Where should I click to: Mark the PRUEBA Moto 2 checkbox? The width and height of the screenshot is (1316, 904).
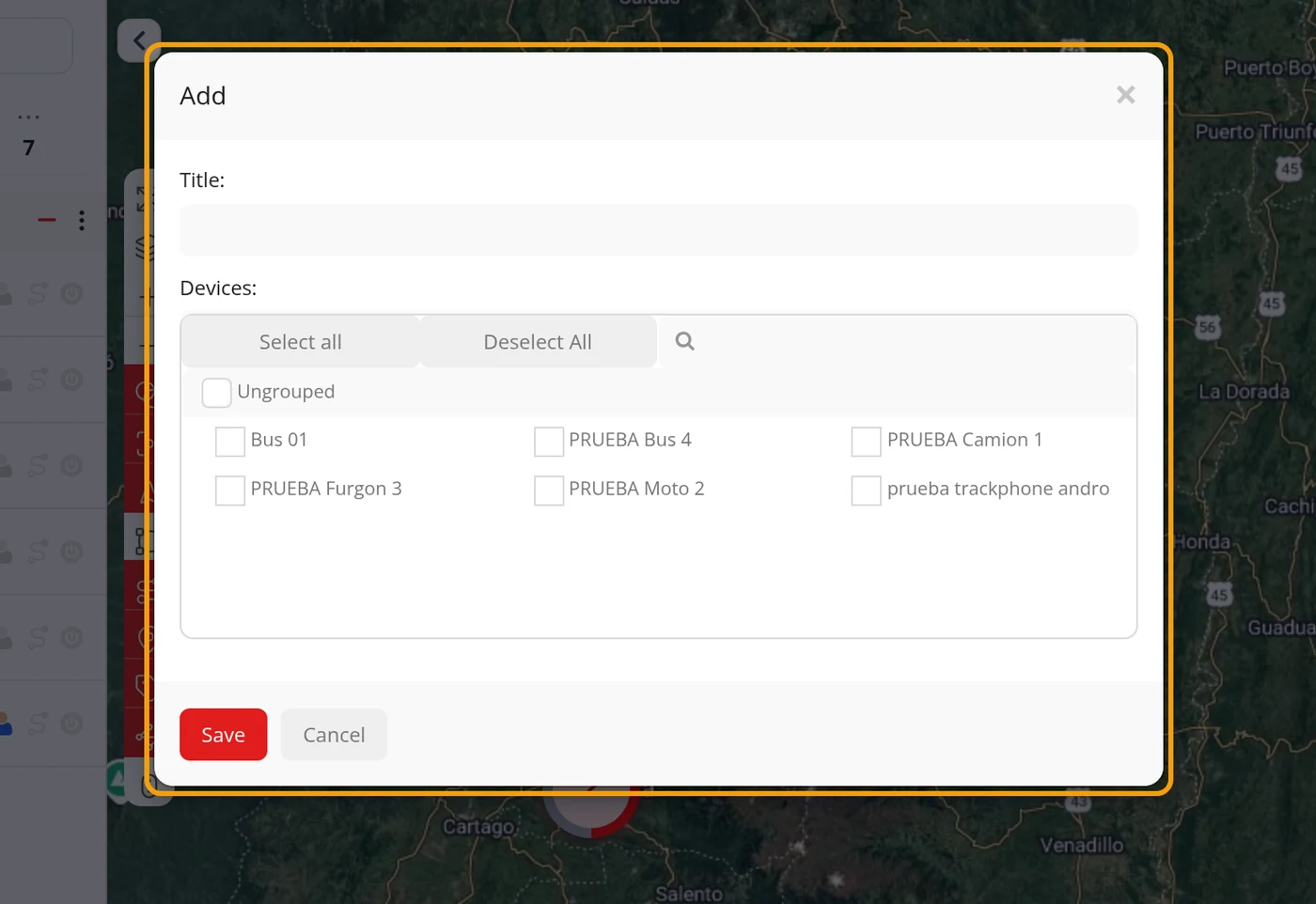(549, 491)
